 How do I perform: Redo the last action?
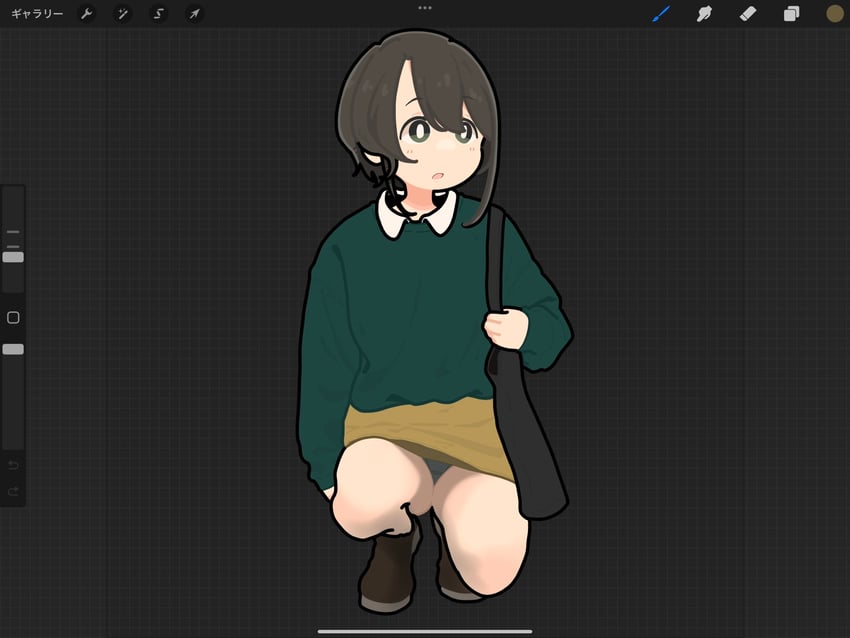(13, 491)
